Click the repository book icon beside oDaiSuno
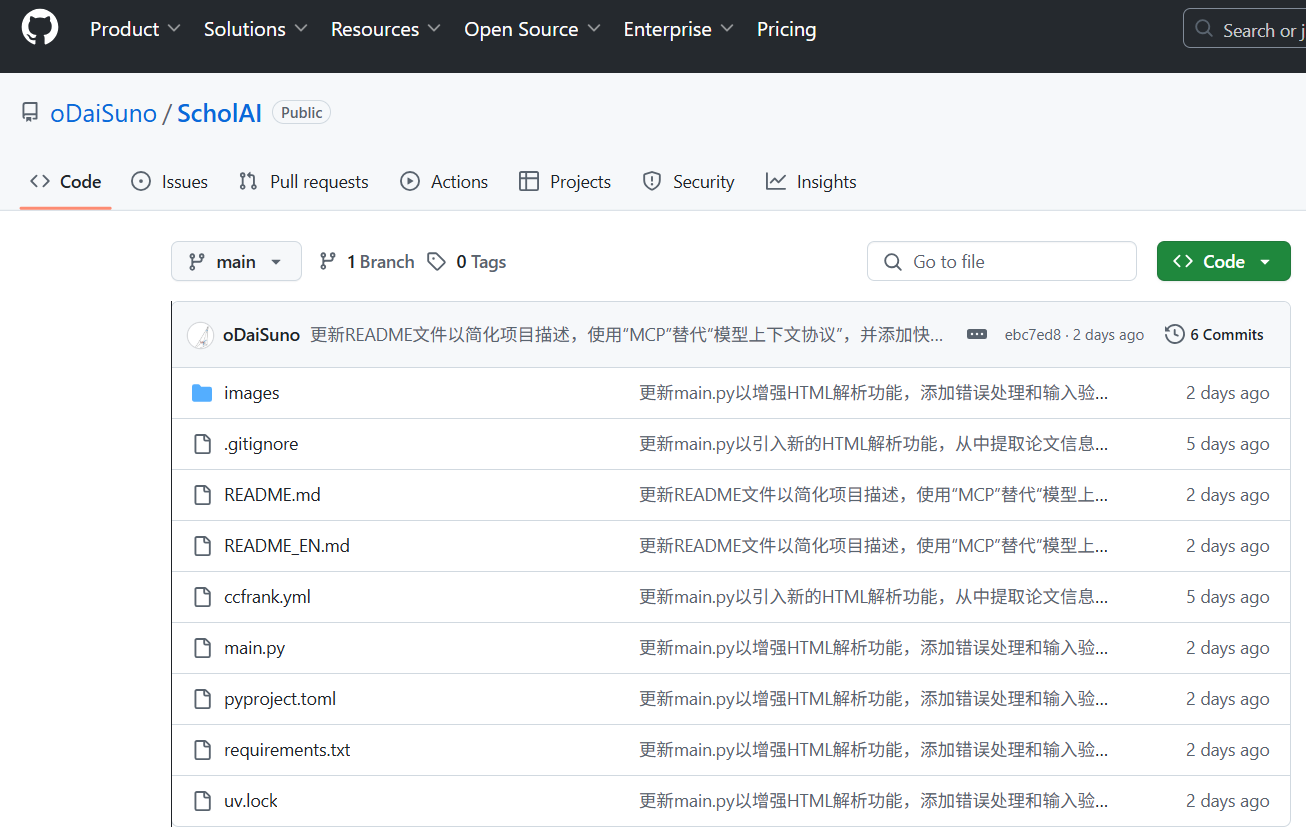Viewport: 1306px width, 834px height. (30, 113)
